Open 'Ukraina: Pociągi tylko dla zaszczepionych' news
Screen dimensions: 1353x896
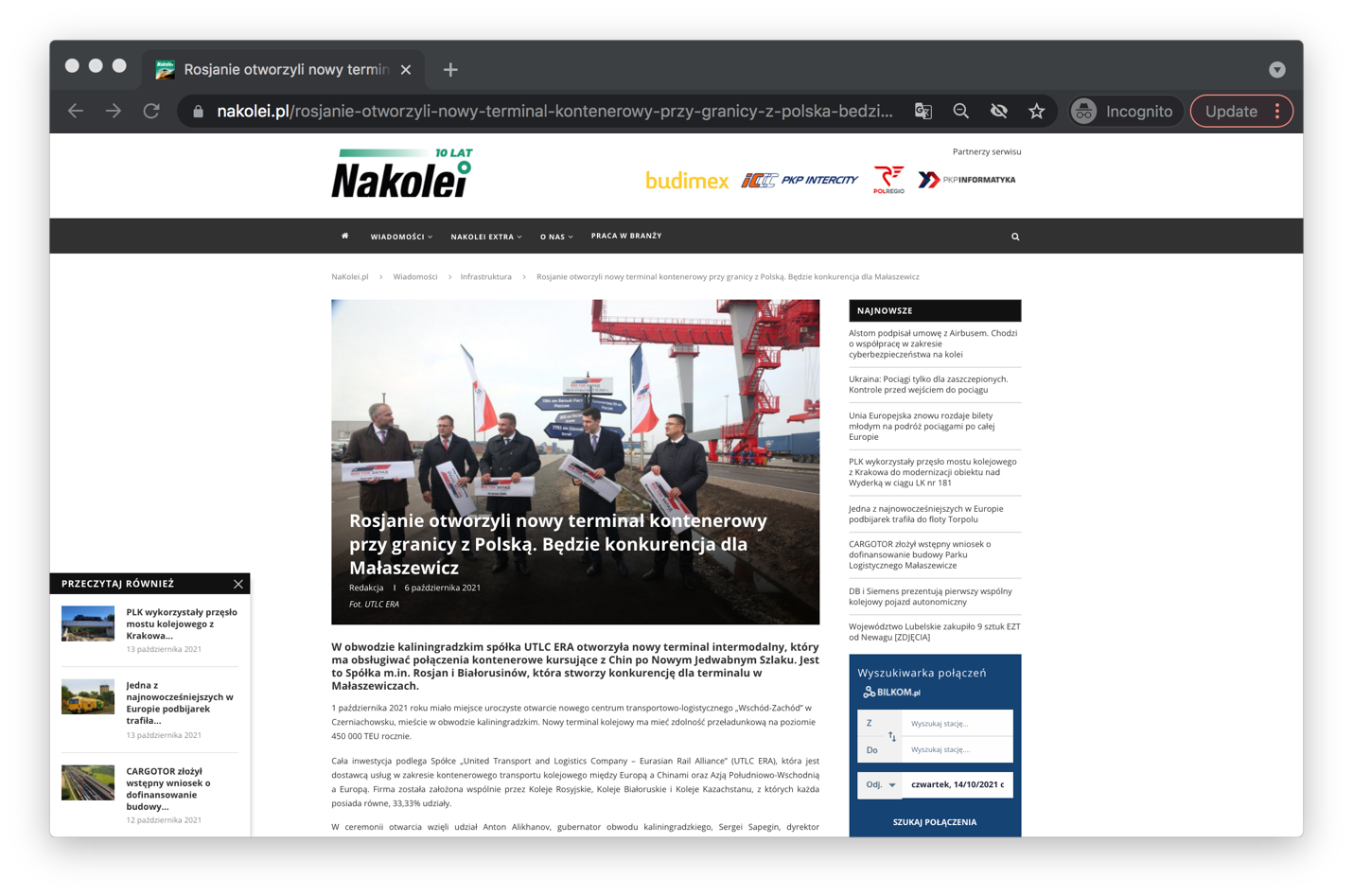pyautogui.click(x=928, y=384)
